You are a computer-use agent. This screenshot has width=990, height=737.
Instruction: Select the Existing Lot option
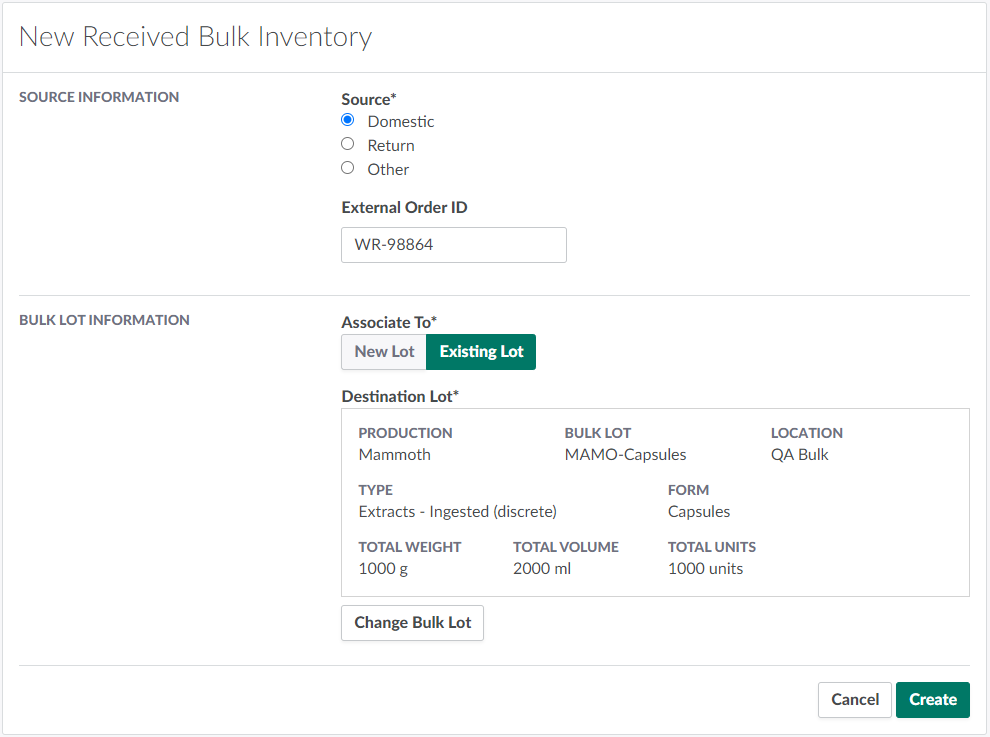point(481,352)
